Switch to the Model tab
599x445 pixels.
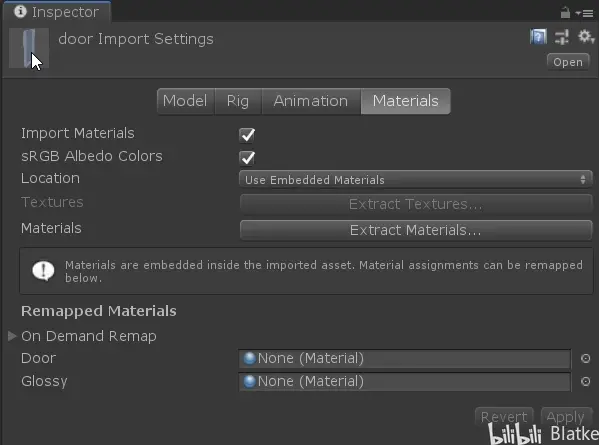[185, 101]
